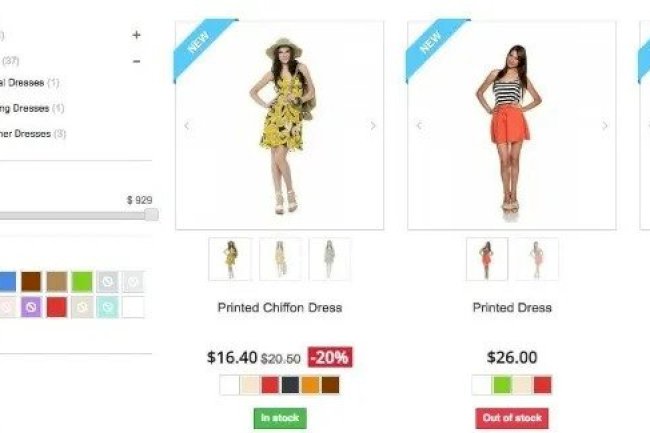The image size is (650, 433).
Task: Collapse the category with the minus icon
Action: (x=136, y=61)
